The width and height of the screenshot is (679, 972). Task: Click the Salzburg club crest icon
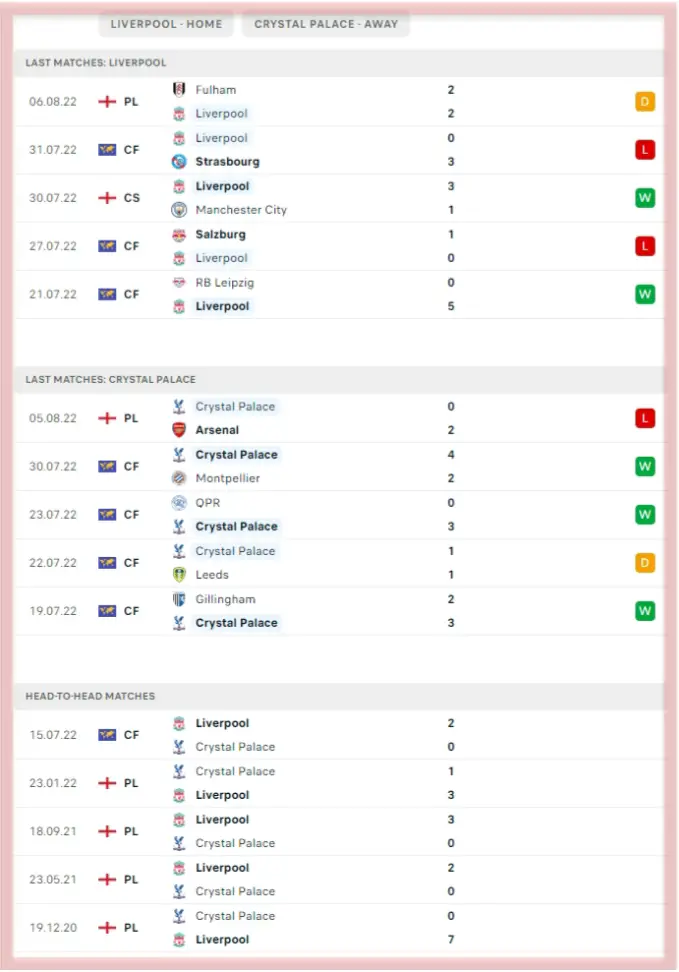(179, 234)
